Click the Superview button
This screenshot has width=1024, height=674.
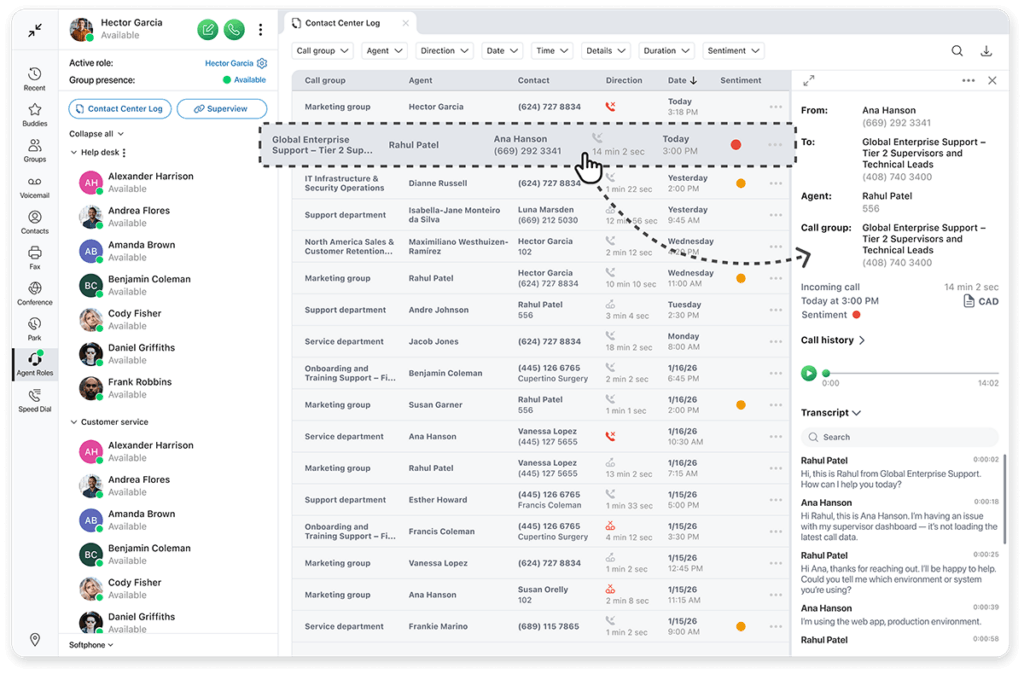coord(222,109)
